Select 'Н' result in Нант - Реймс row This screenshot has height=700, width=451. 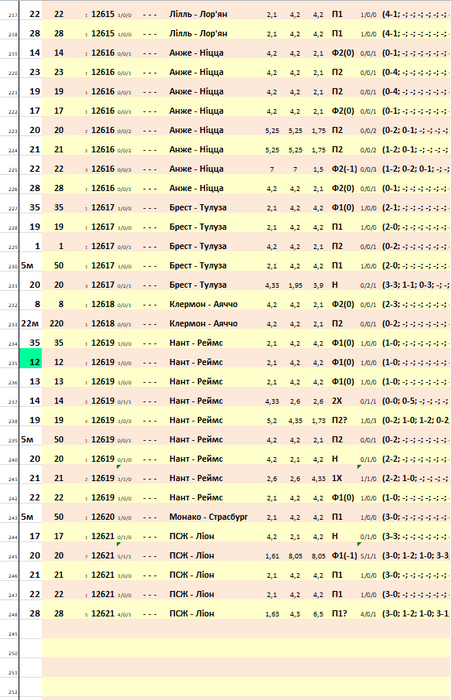335,459
